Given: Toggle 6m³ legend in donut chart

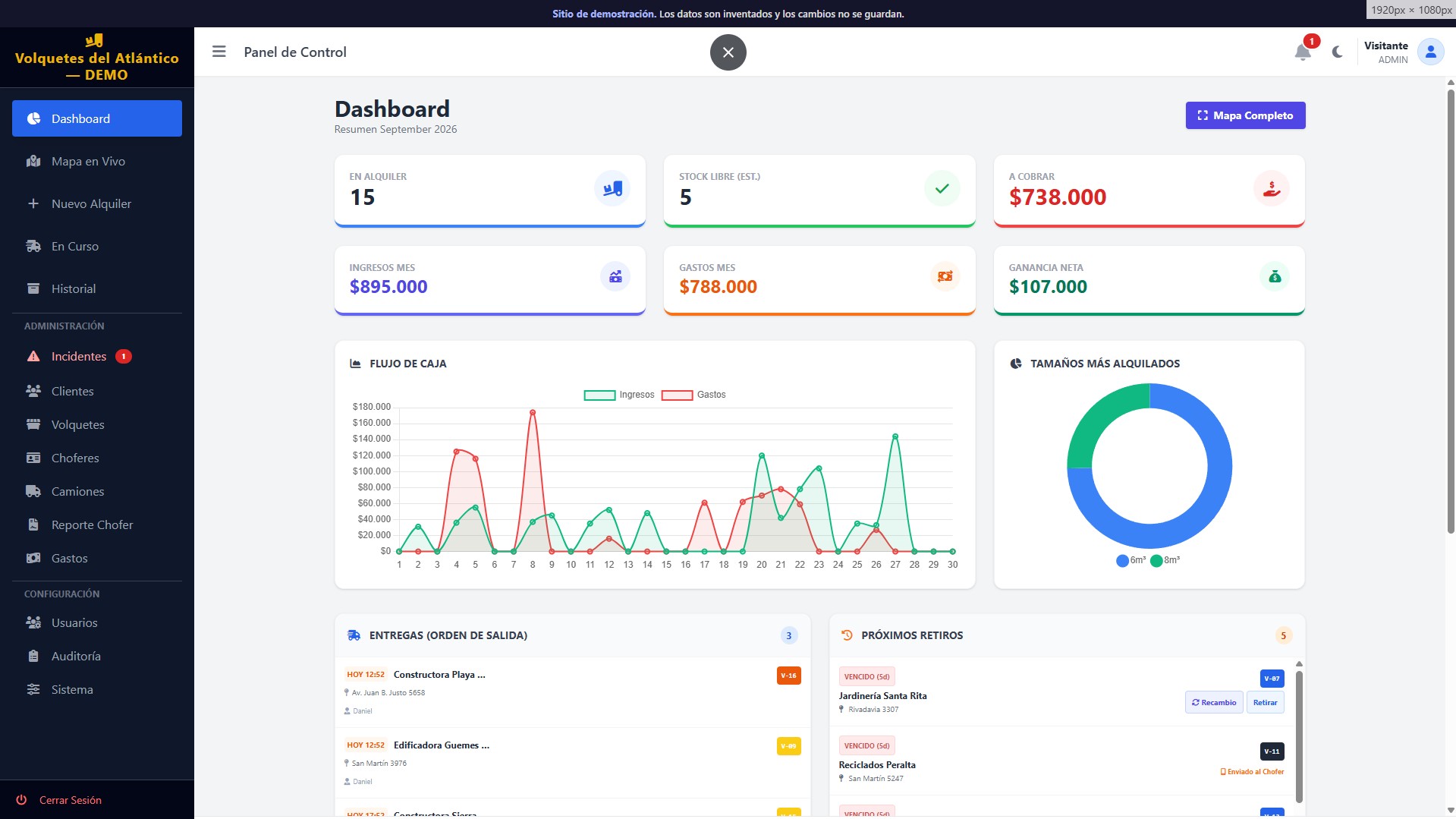Looking at the screenshot, I should click(1131, 560).
